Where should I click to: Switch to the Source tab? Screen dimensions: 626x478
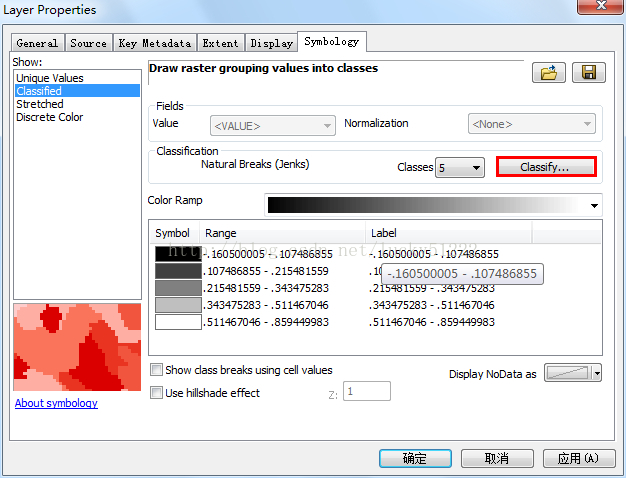pyautogui.click(x=88, y=43)
